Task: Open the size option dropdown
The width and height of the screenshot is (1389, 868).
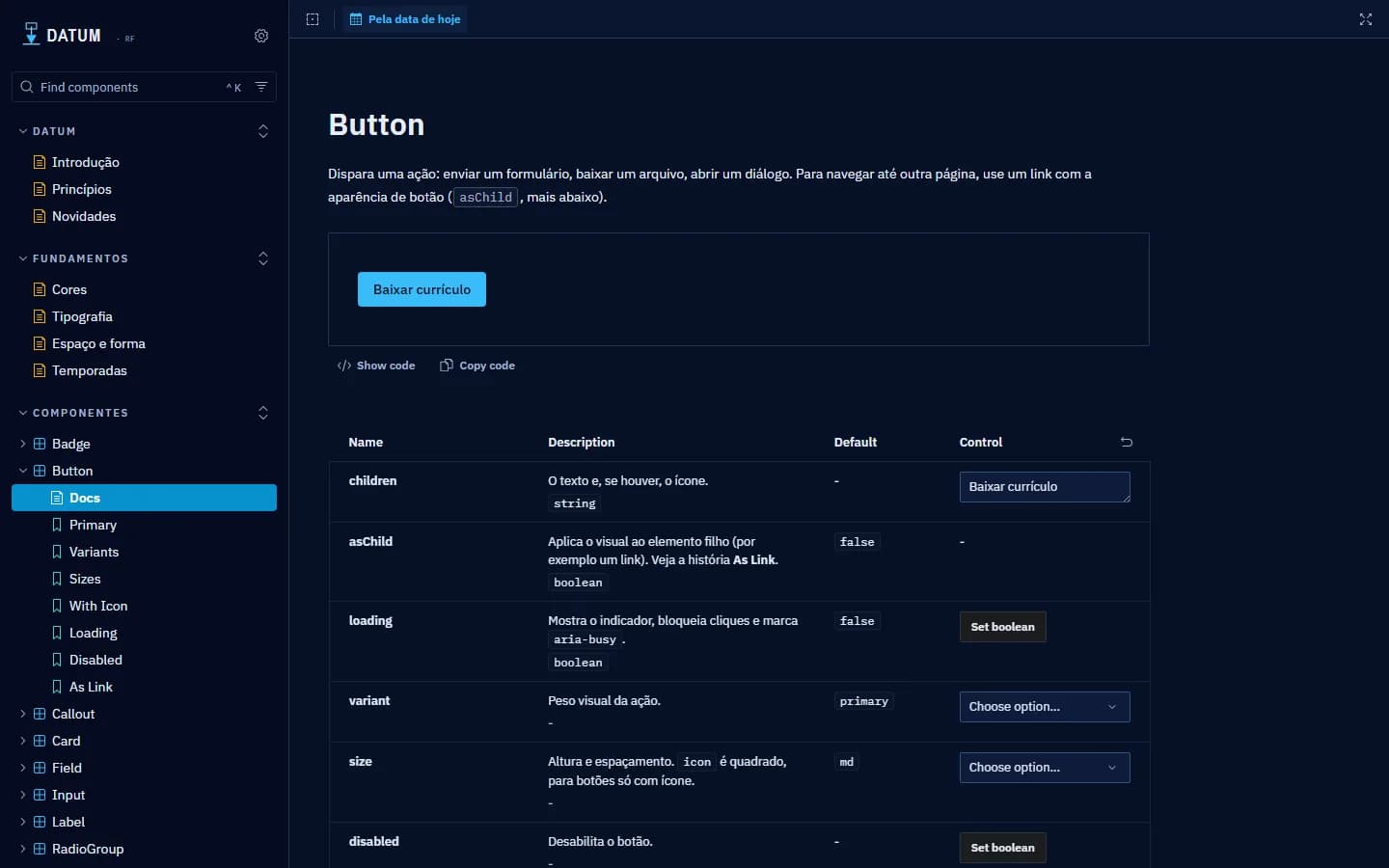Action: [1045, 768]
